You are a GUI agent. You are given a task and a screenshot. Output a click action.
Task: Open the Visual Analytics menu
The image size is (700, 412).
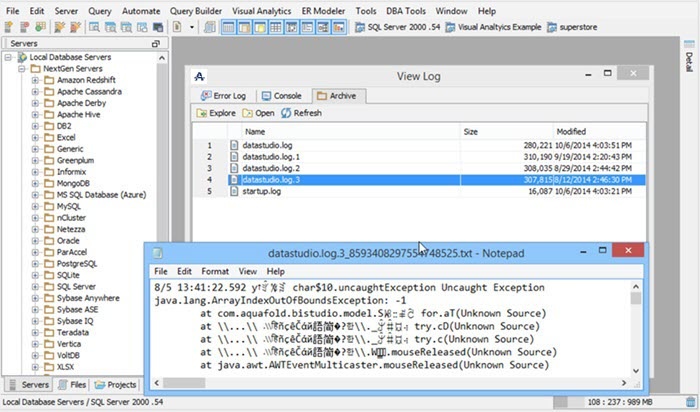tap(261, 11)
